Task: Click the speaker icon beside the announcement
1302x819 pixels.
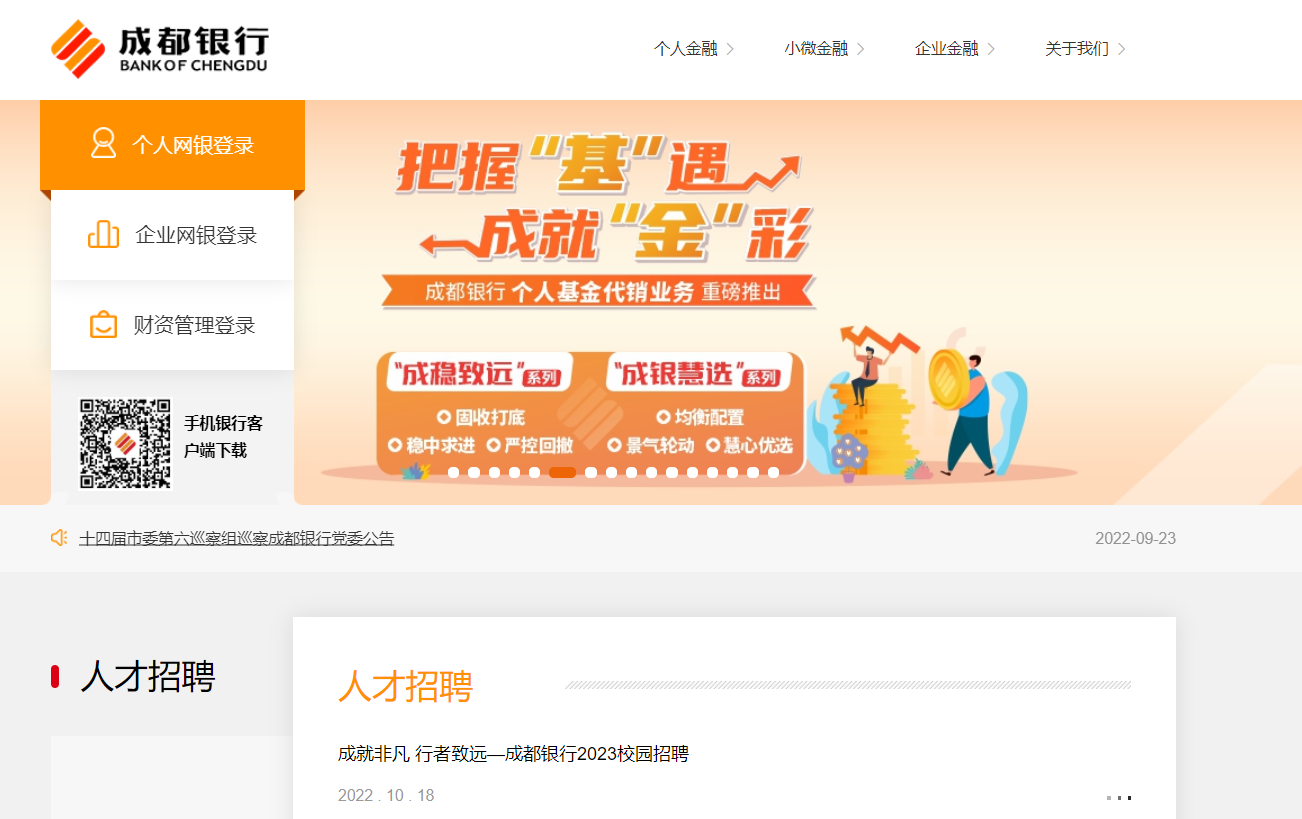Action: (x=59, y=538)
